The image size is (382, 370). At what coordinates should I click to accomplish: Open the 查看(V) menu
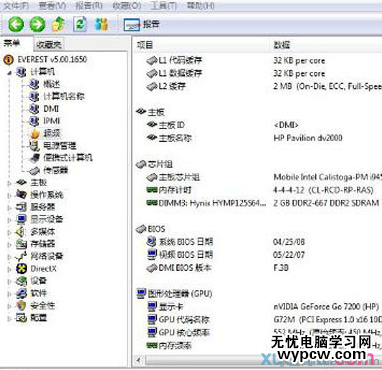[52, 6]
